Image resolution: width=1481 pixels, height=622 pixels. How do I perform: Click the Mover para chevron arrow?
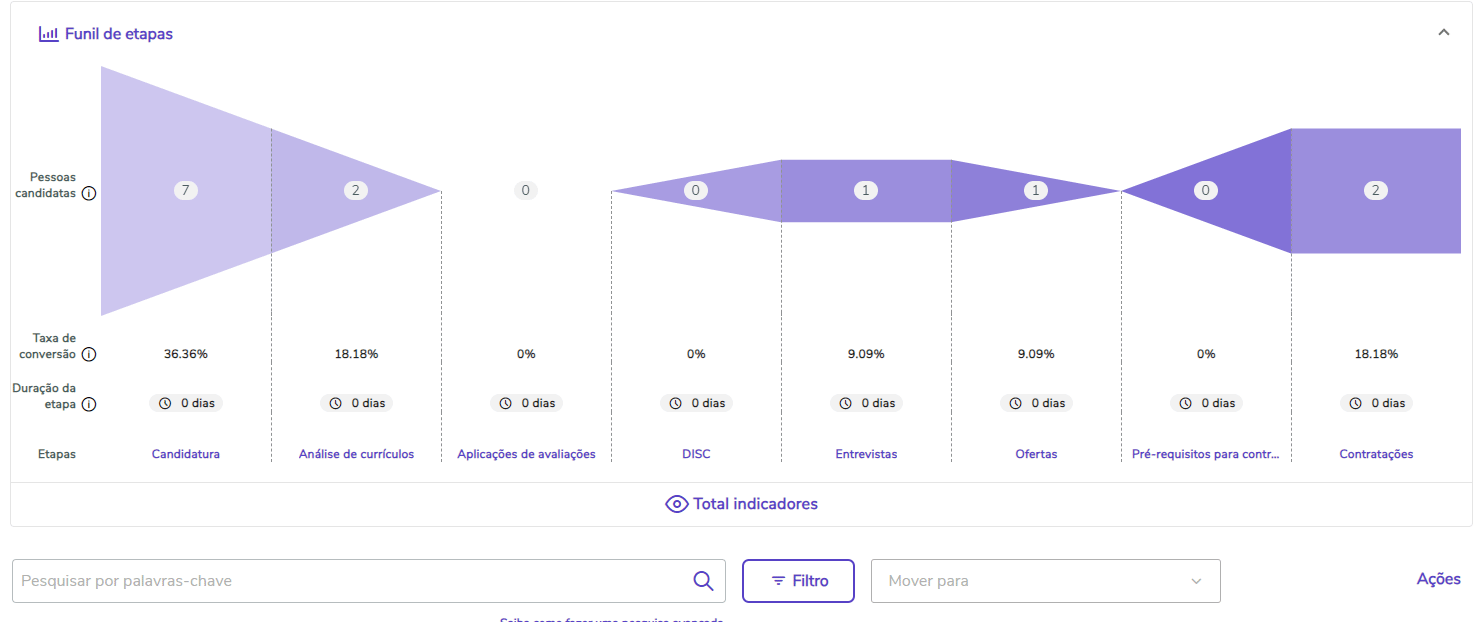(1196, 581)
